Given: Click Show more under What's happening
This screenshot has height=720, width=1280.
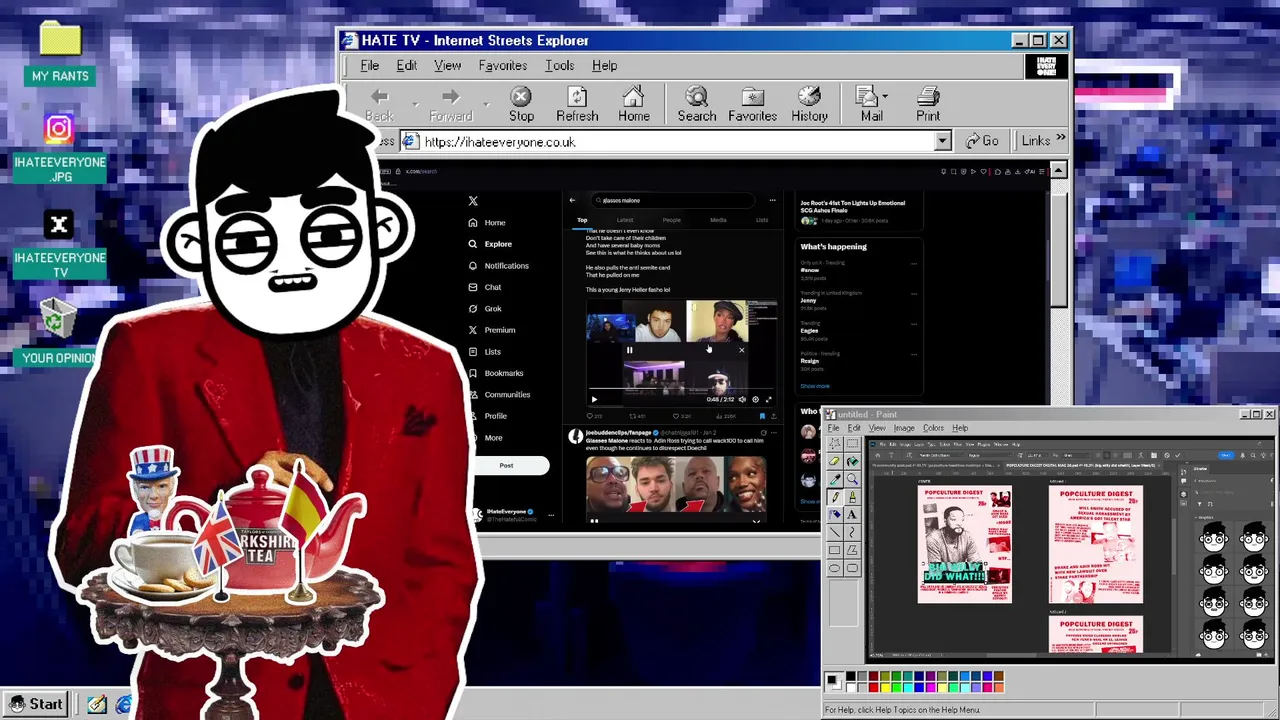Looking at the screenshot, I should [814, 386].
